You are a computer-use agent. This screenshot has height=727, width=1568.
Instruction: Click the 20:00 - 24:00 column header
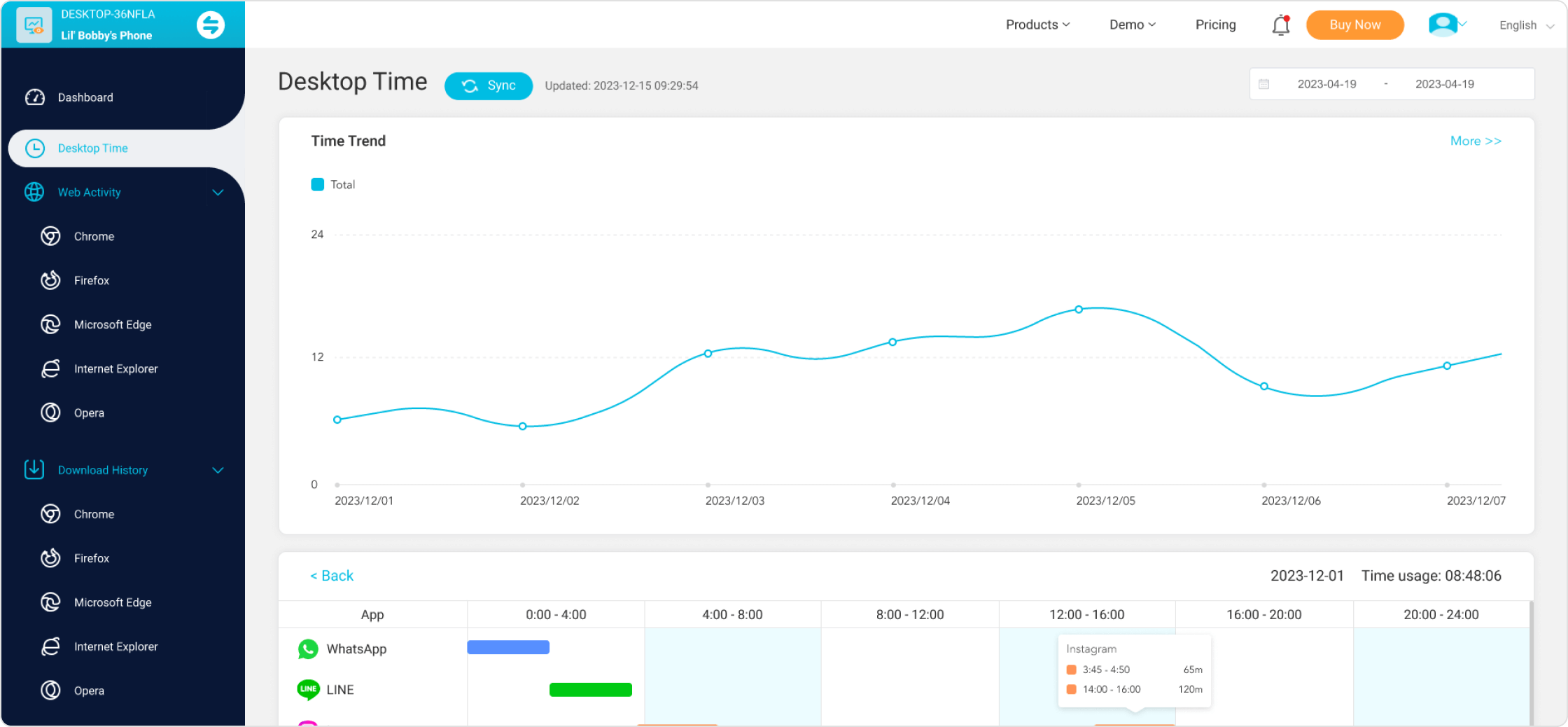[1441, 614]
